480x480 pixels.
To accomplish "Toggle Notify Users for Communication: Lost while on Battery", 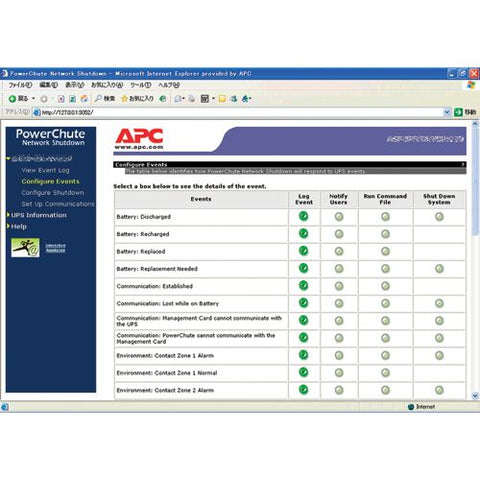I will 339,303.
